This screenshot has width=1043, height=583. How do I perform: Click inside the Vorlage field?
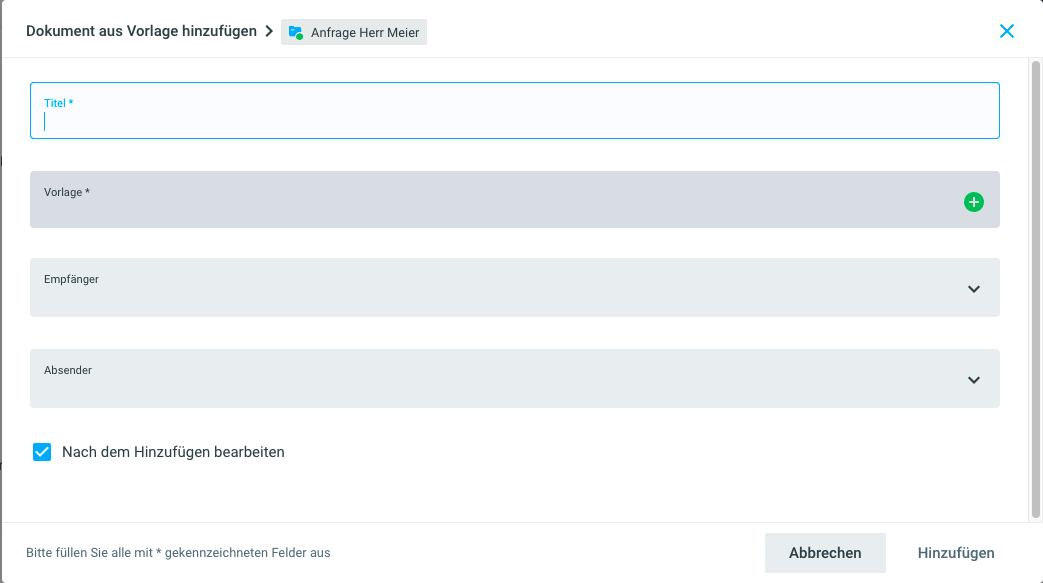coord(480,205)
